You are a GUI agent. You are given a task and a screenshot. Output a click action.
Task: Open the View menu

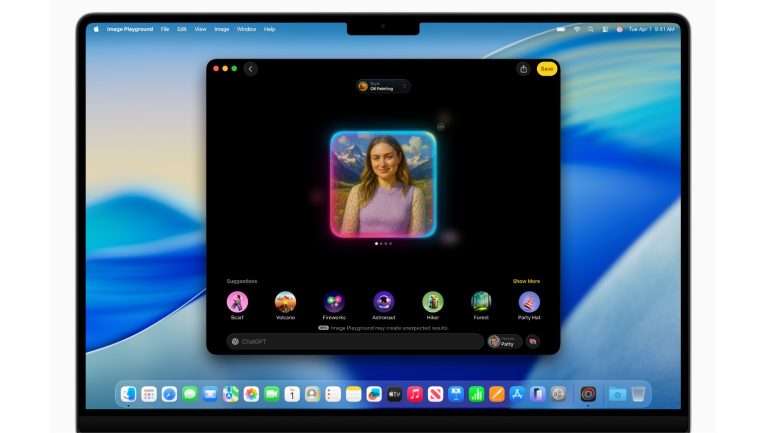(x=200, y=29)
